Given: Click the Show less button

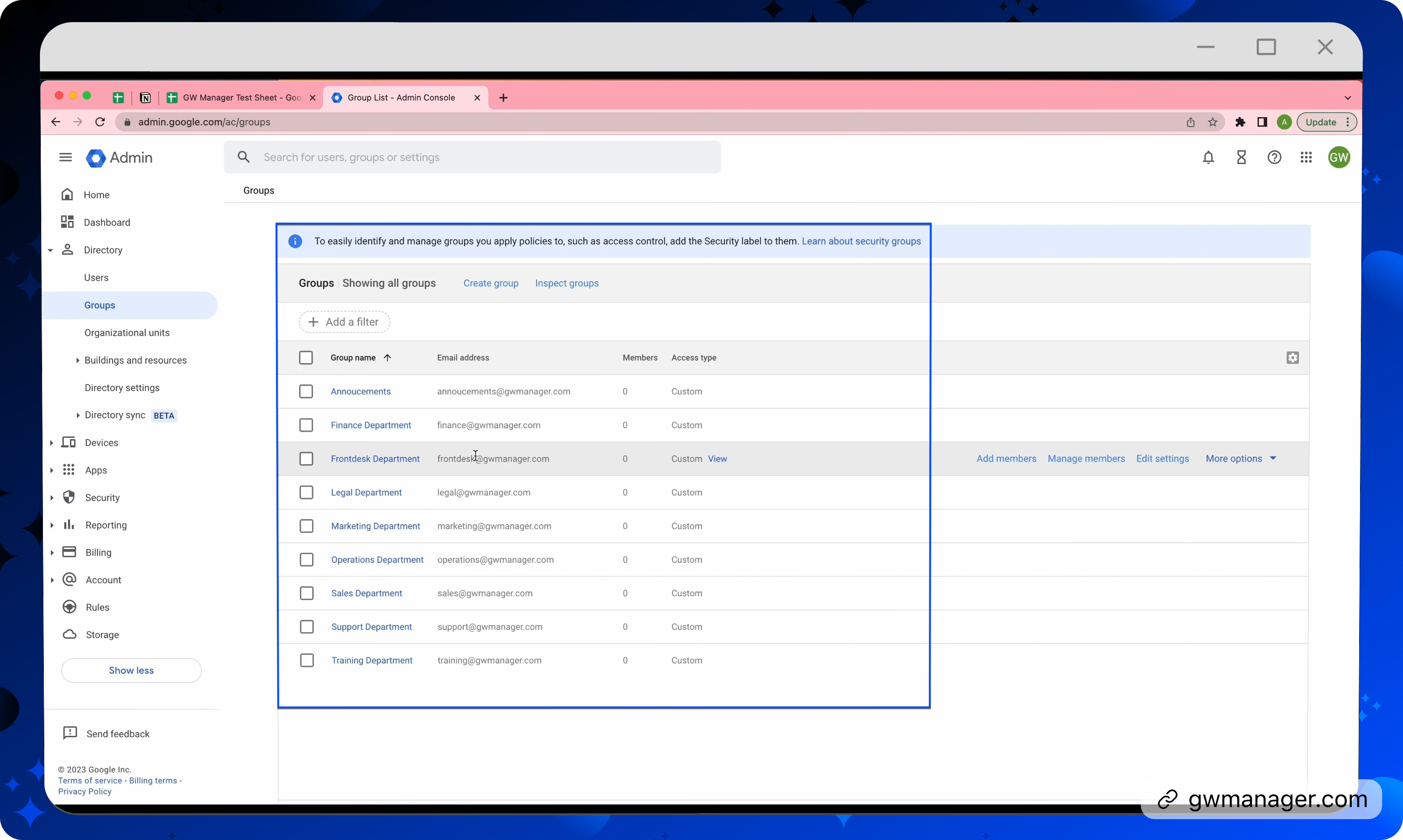Looking at the screenshot, I should pyautogui.click(x=132, y=670).
